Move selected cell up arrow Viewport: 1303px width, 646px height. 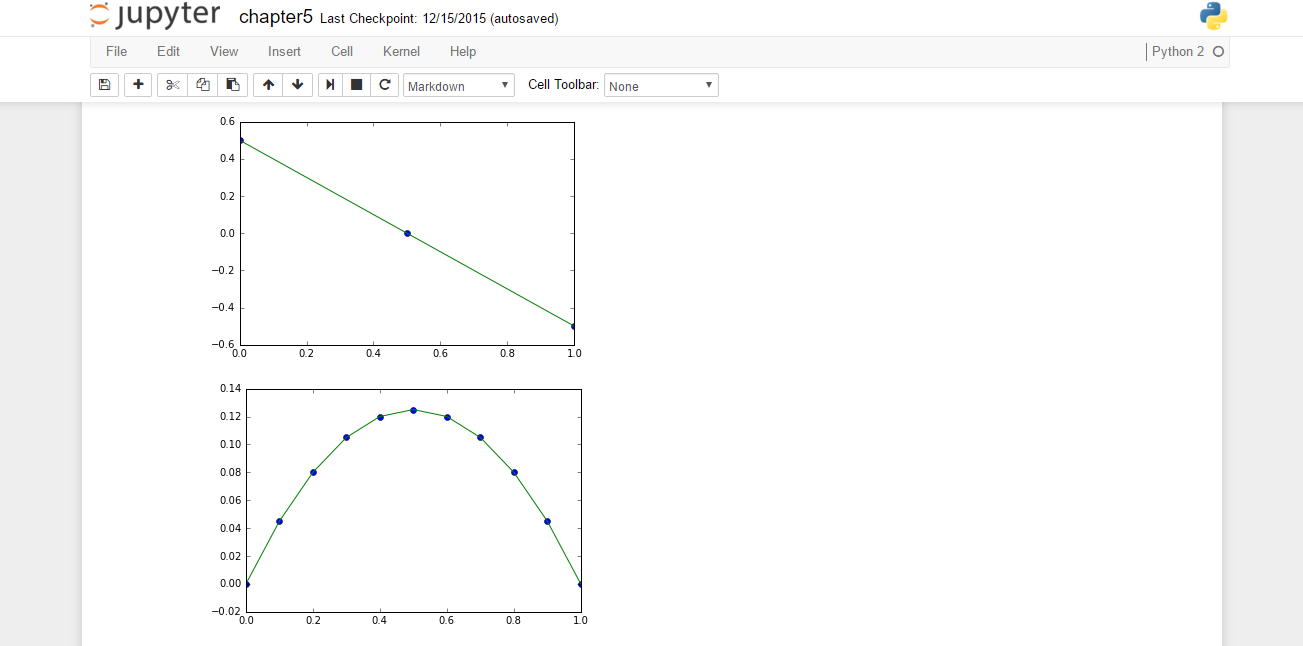(x=268, y=85)
